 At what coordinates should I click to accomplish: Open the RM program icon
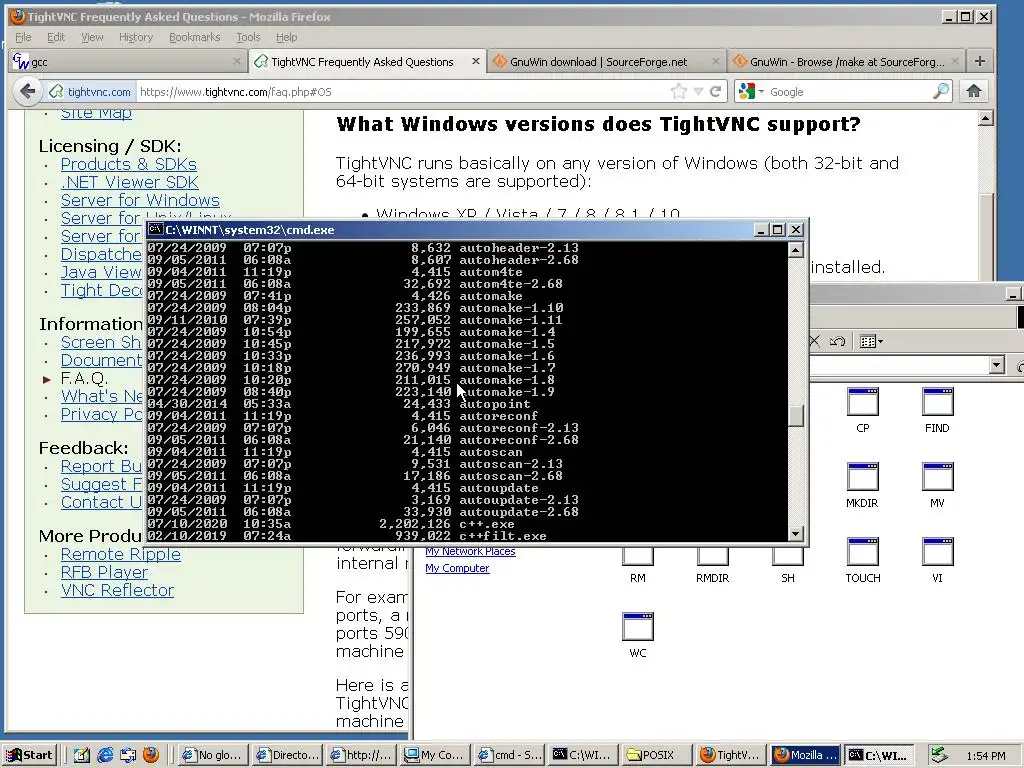coord(638,565)
